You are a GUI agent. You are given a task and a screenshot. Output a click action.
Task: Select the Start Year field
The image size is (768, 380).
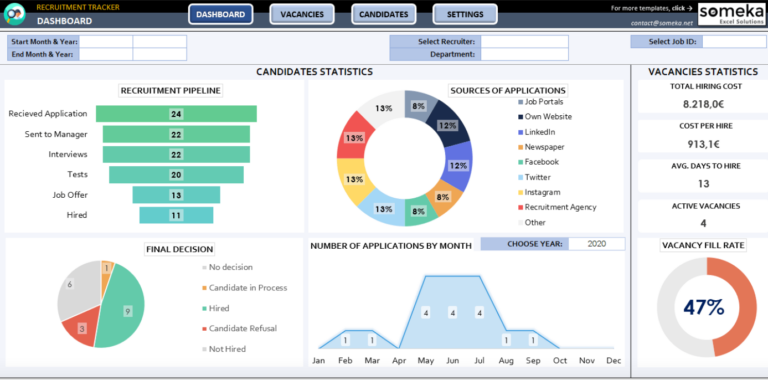tap(160, 42)
